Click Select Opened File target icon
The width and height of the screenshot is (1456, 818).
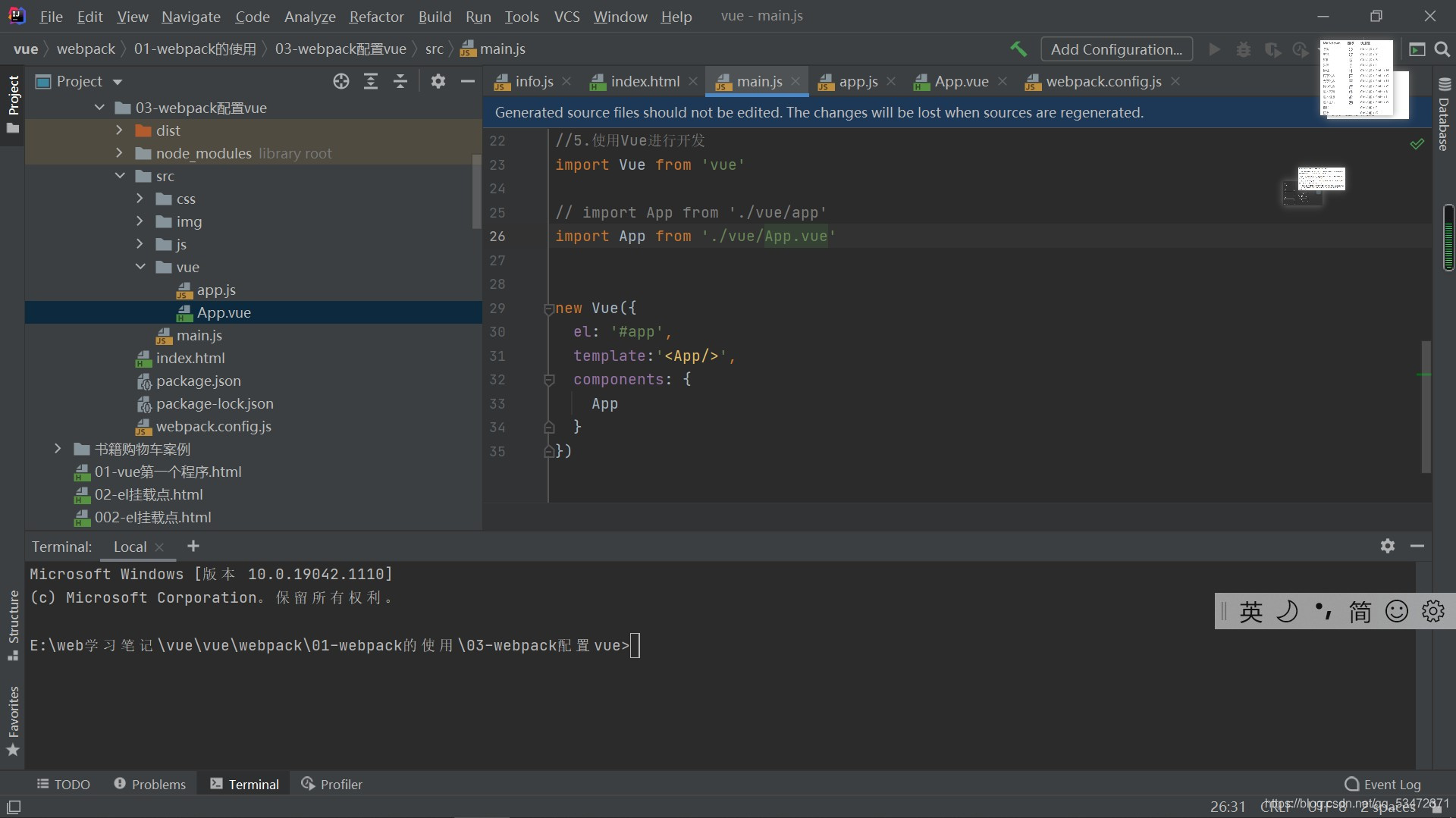[x=341, y=81]
